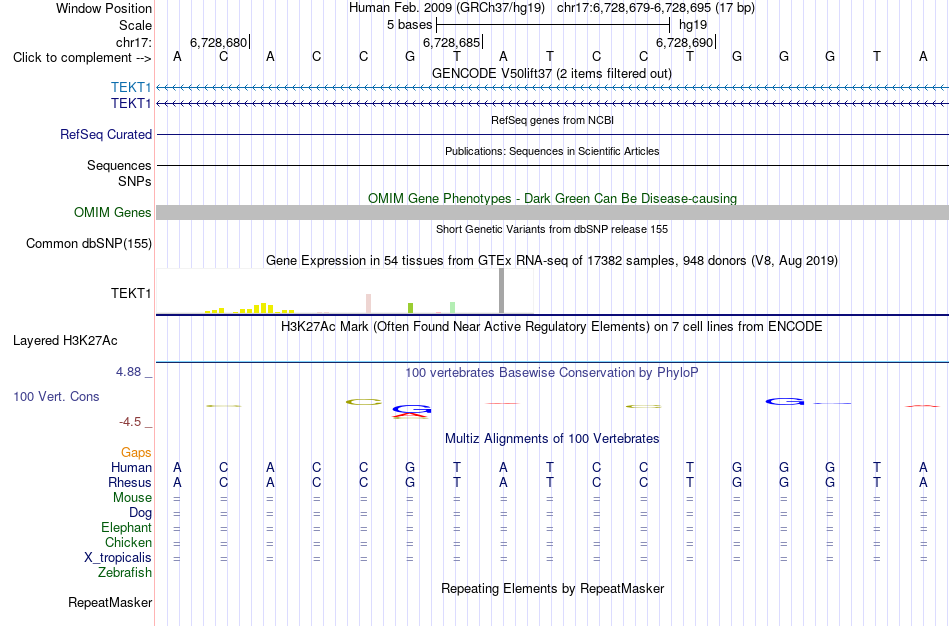
Task: Select the Elephant species label
Action: tap(127, 527)
